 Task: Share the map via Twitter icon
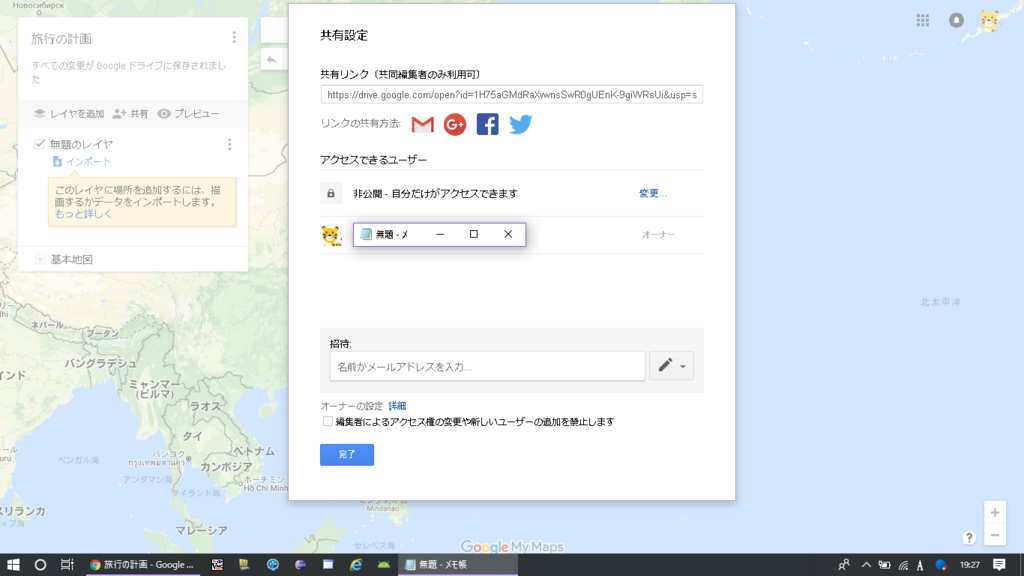point(518,125)
